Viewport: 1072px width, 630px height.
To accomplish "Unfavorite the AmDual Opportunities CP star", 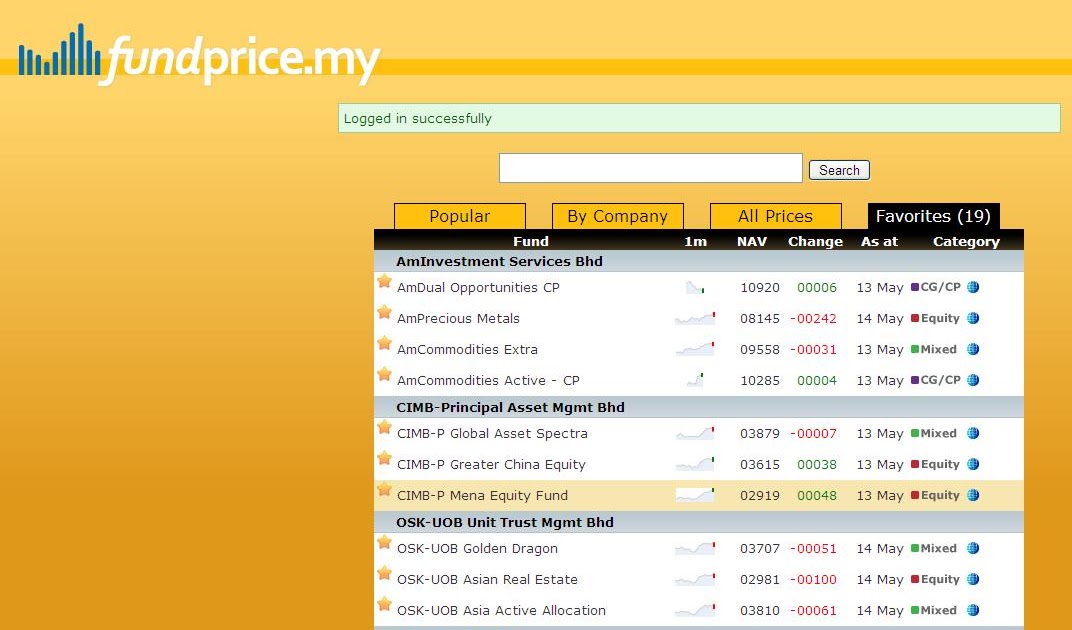I will tap(384, 280).
